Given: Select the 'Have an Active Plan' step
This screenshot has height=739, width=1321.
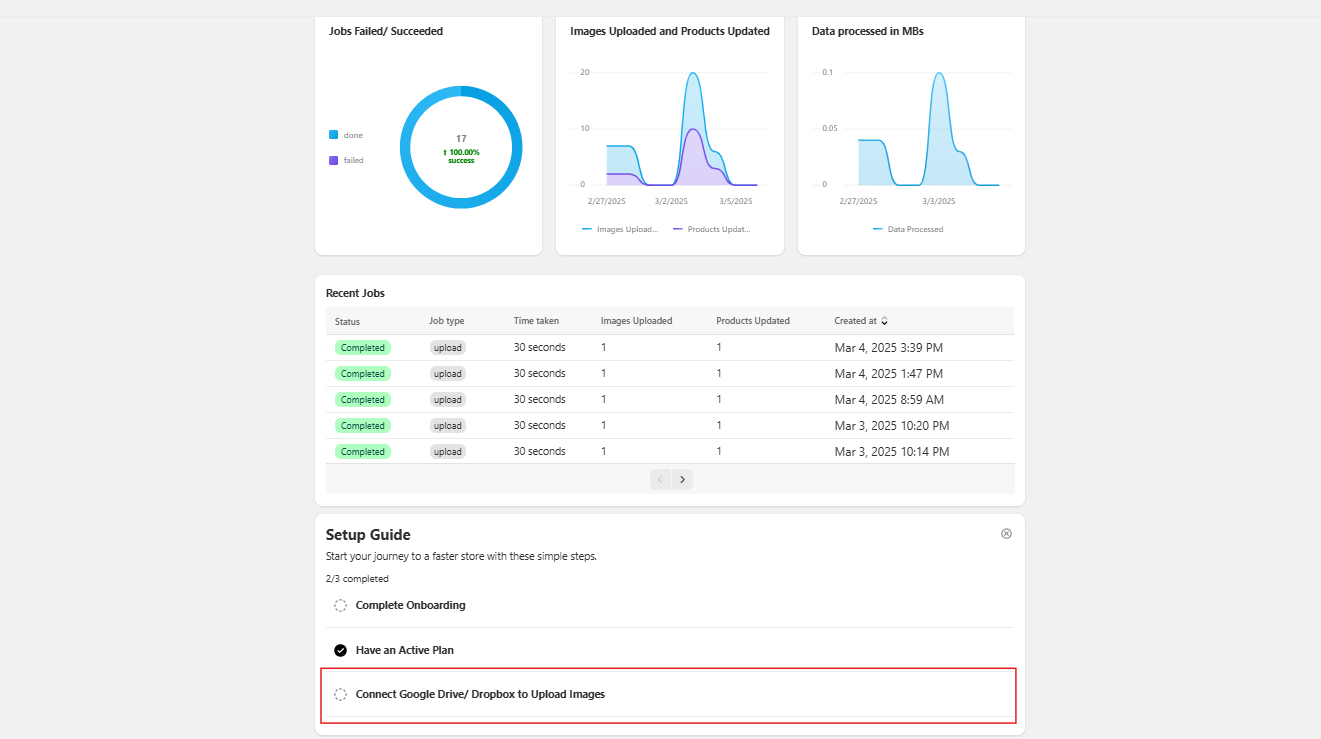Looking at the screenshot, I should point(404,649).
